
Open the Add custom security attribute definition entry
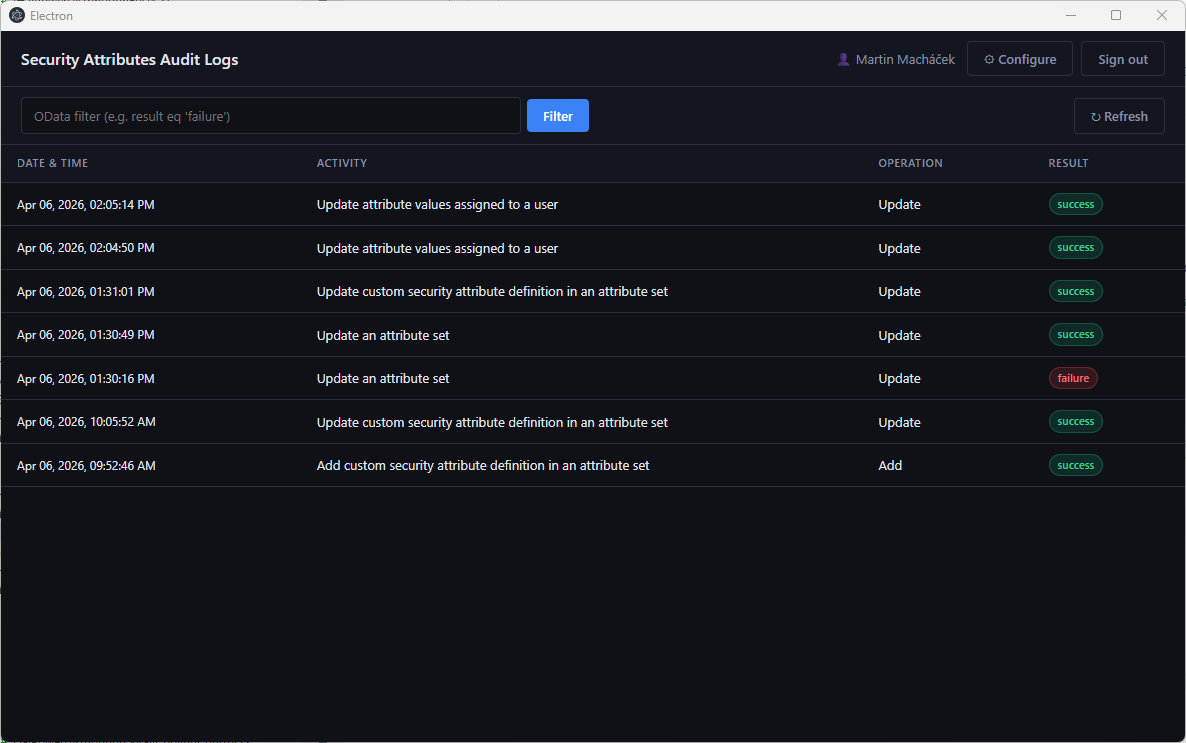(483, 465)
